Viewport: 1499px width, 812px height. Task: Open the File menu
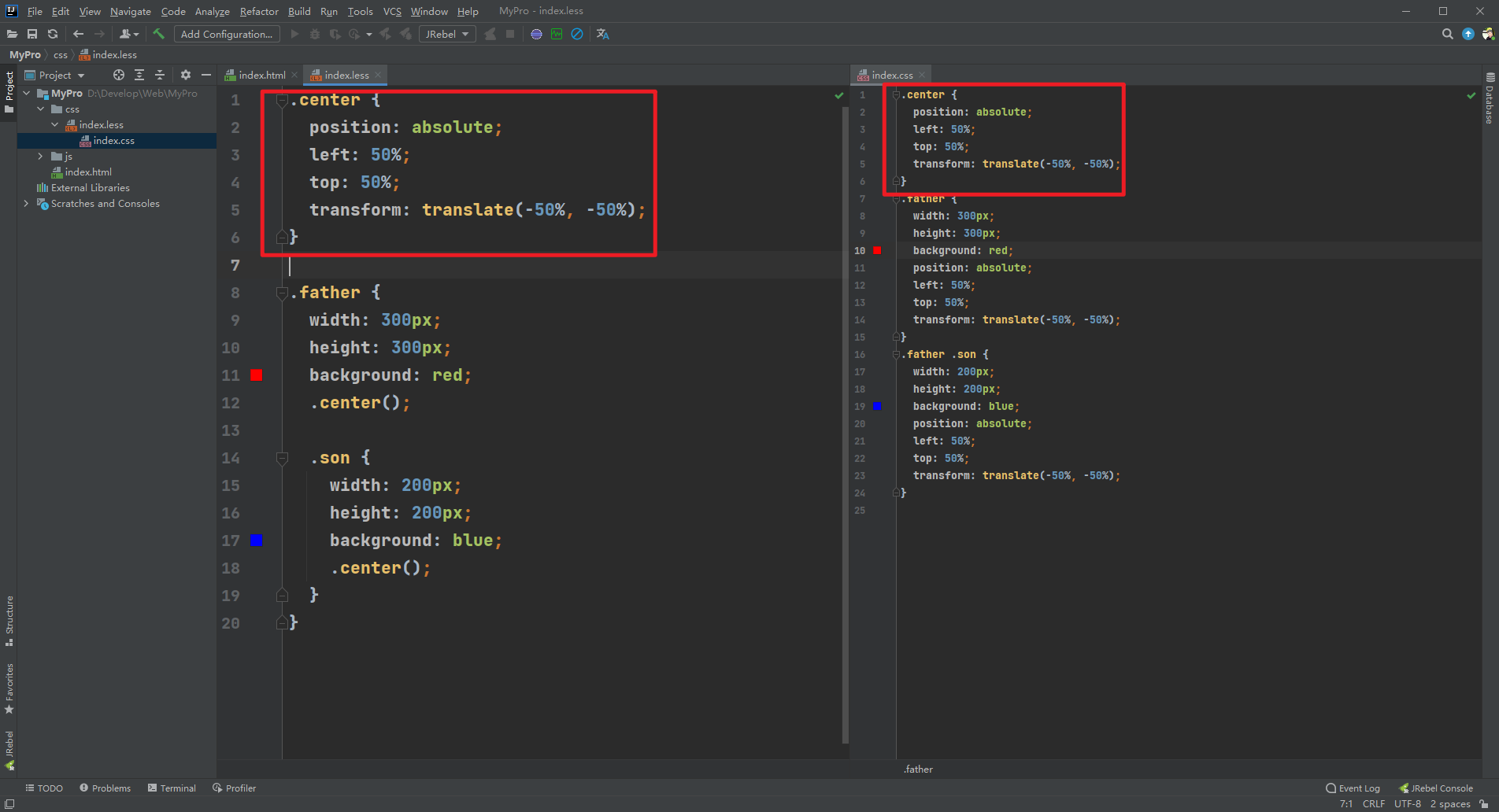pyautogui.click(x=35, y=11)
